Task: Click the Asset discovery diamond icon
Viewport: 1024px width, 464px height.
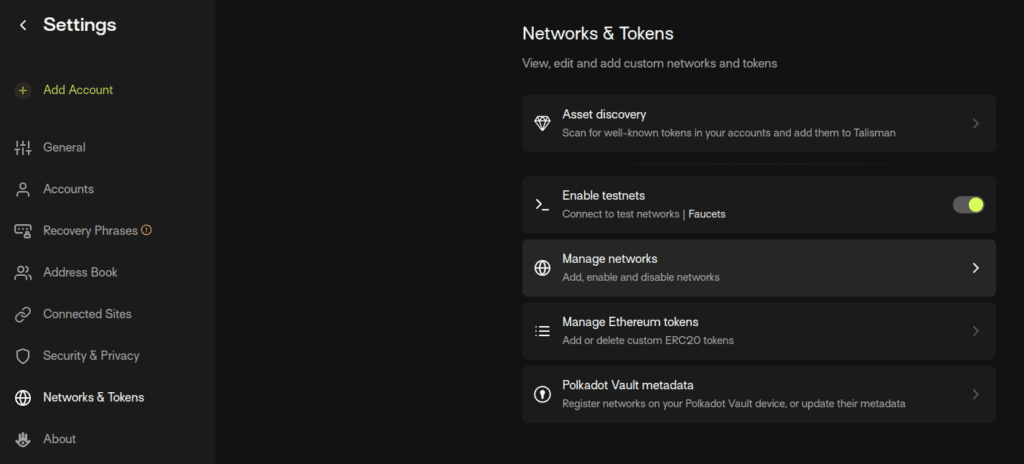Action: tap(542, 124)
